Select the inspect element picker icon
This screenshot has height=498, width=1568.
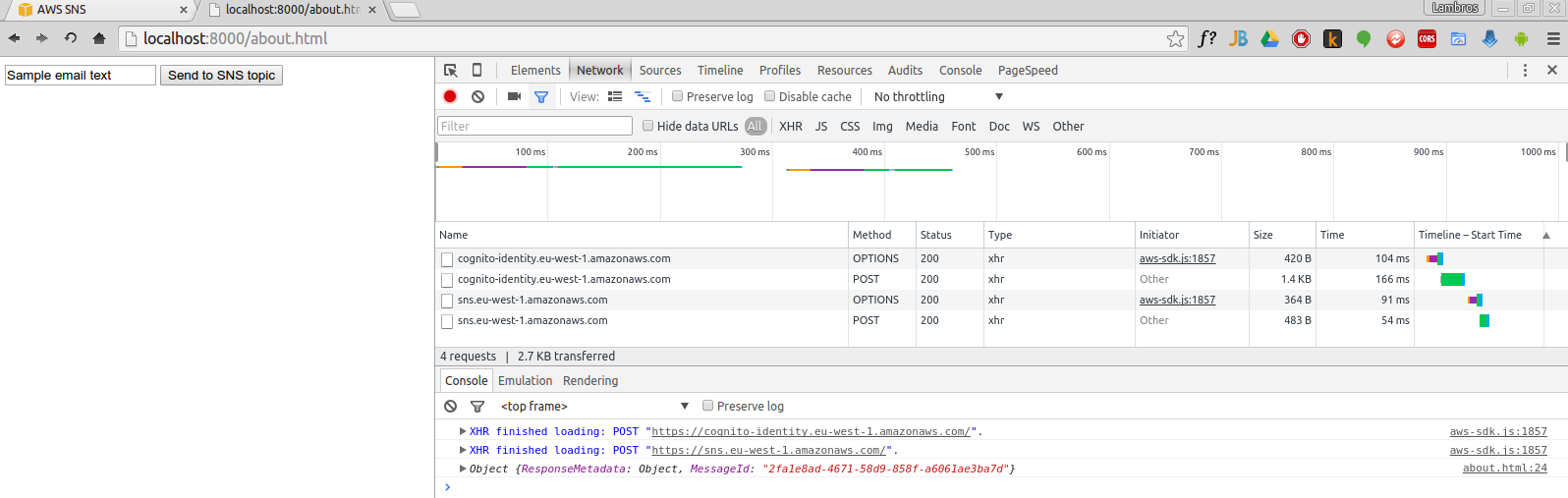(x=451, y=70)
